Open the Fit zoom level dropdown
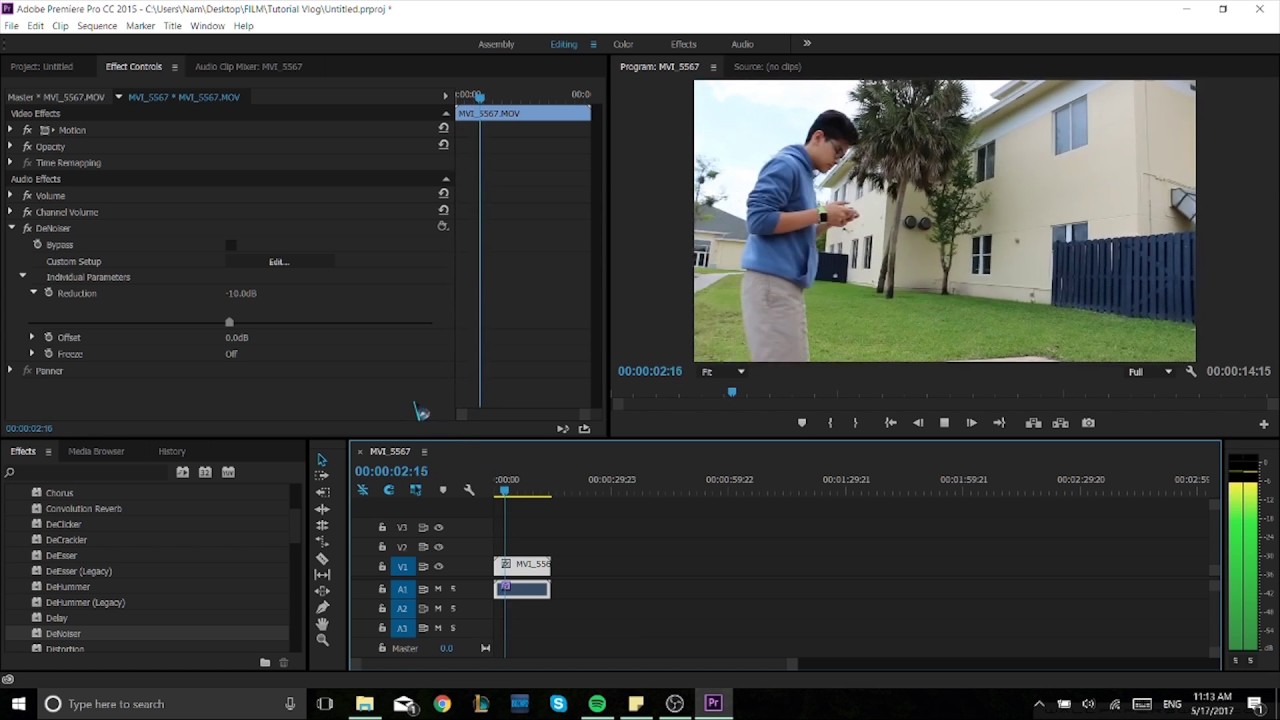The width and height of the screenshot is (1280, 720). [723, 372]
